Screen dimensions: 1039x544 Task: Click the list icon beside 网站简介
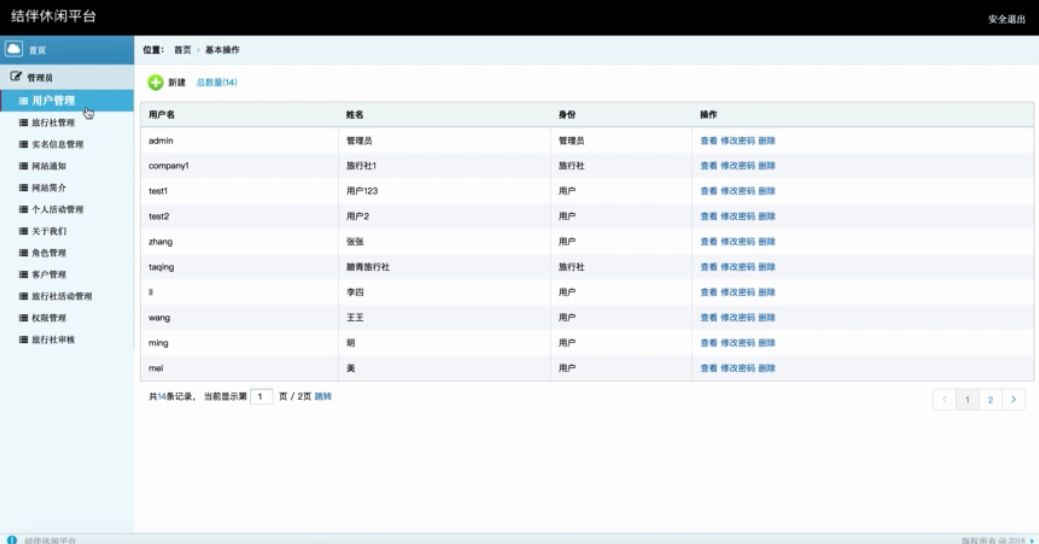(x=23, y=188)
